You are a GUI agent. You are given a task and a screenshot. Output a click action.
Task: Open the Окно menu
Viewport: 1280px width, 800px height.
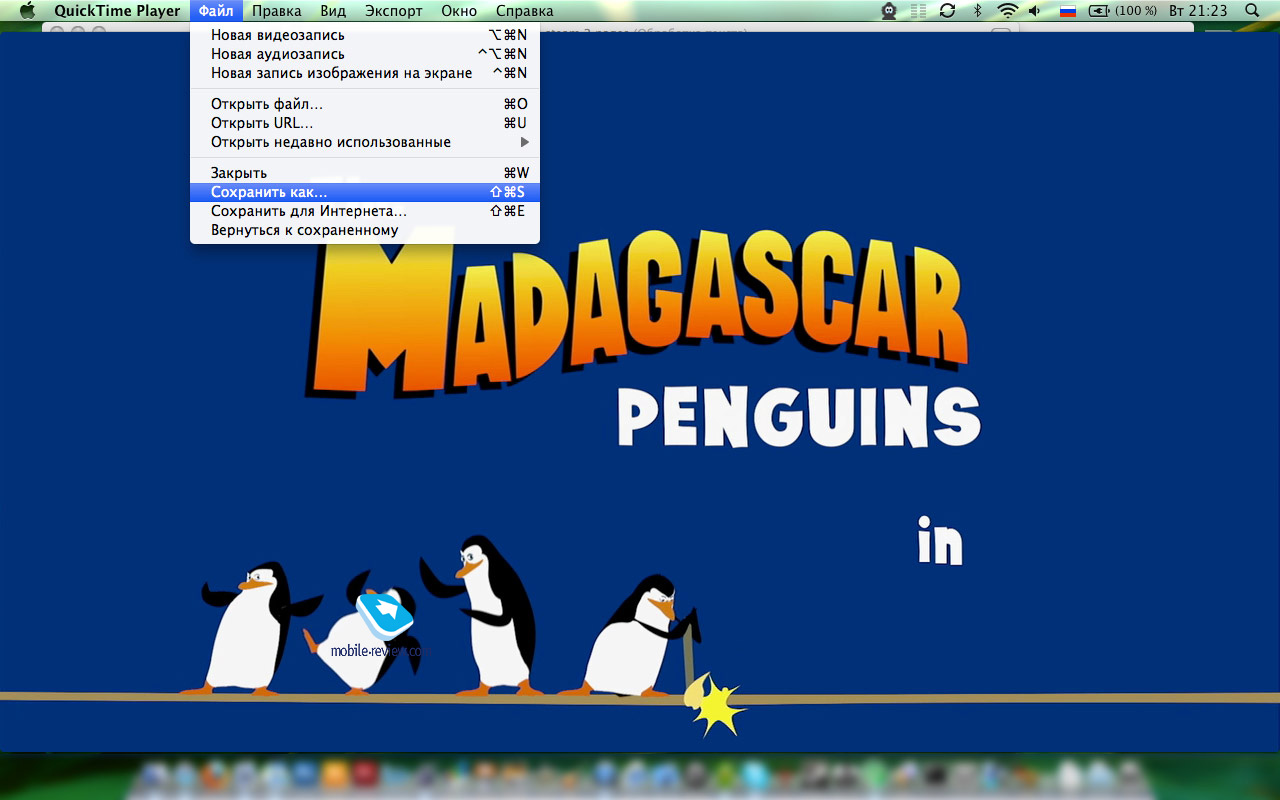pyautogui.click(x=459, y=11)
